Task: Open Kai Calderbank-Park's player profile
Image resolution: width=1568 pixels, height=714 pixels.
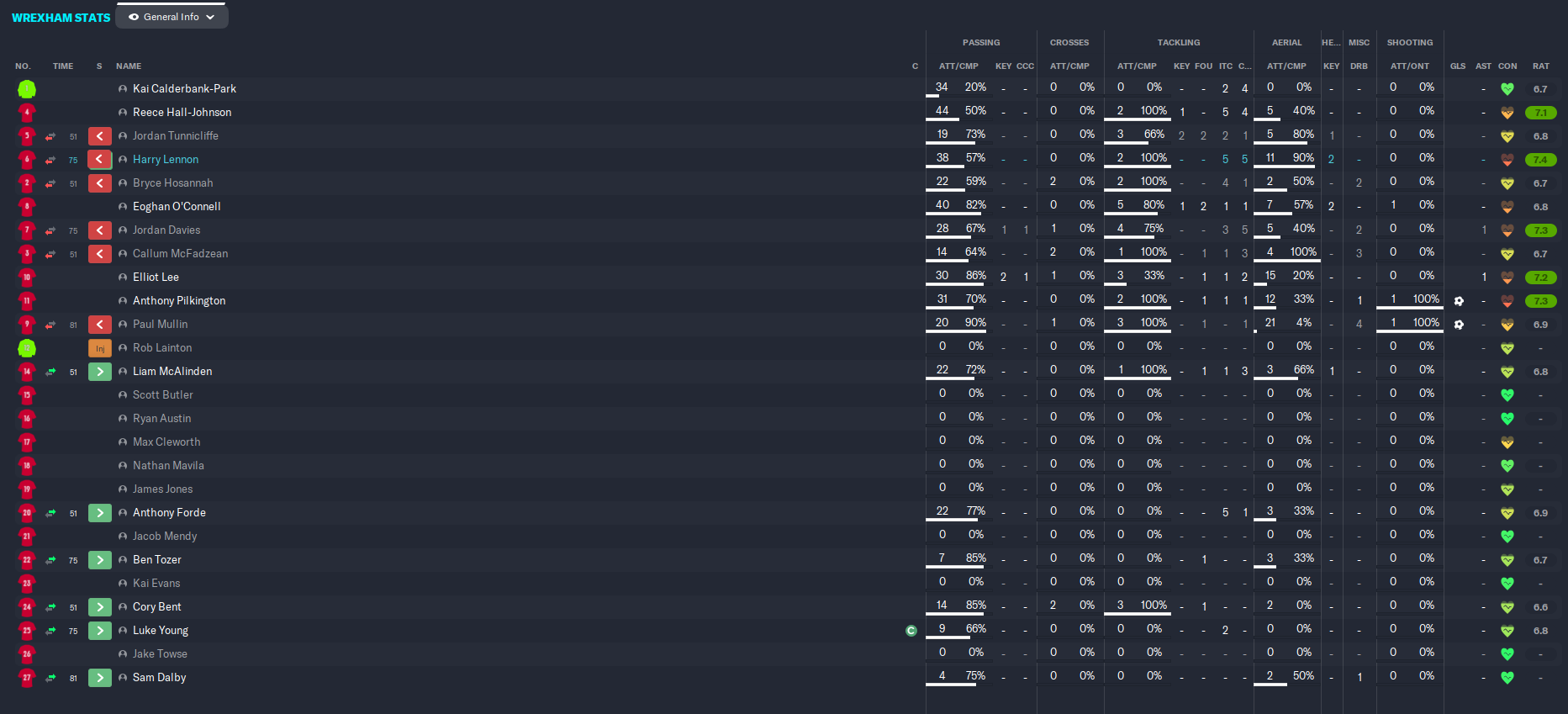Action: pyautogui.click(x=184, y=88)
